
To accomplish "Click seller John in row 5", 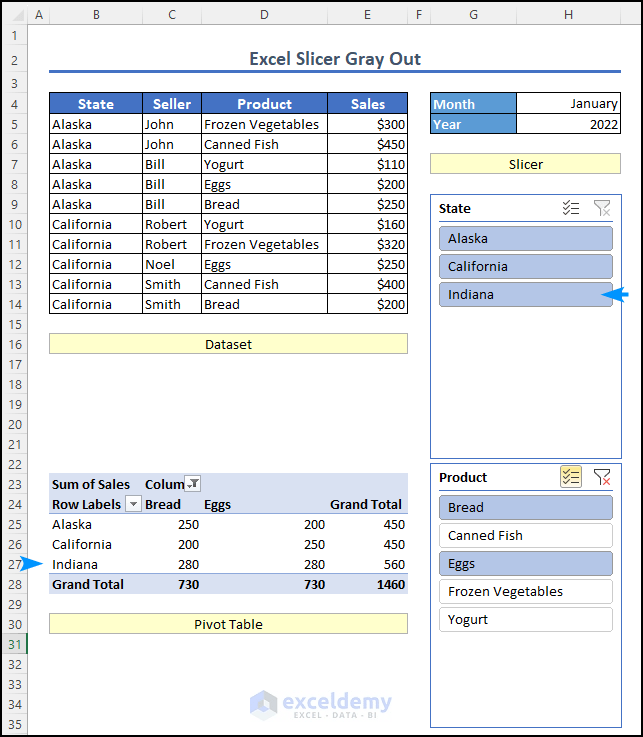I will (x=172, y=124).
